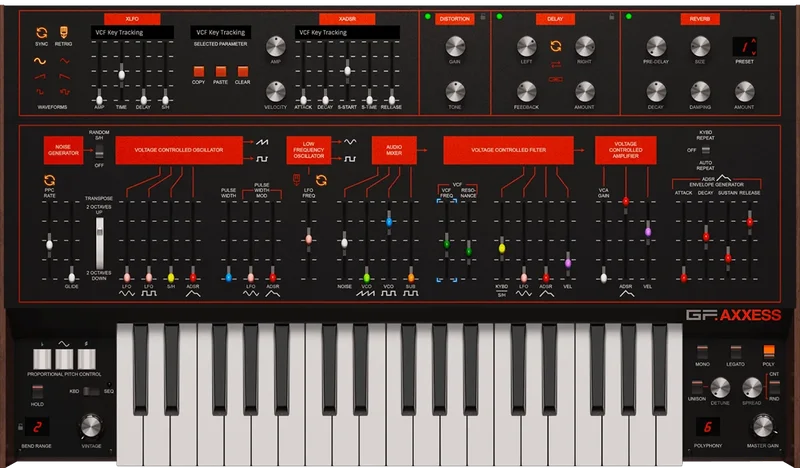The height and width of the screenshot is (468, 800).
Task: Click the Reverb Damping knob
Action: click(x=700, y=92)
